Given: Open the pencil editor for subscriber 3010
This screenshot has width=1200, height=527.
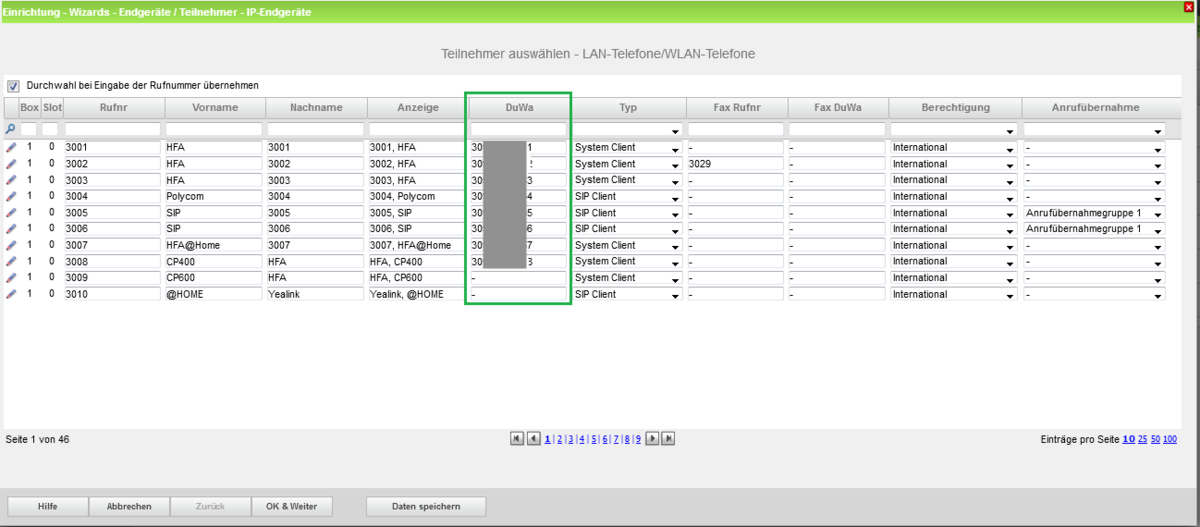Looking at the screenshot, I should click(11, 295).
